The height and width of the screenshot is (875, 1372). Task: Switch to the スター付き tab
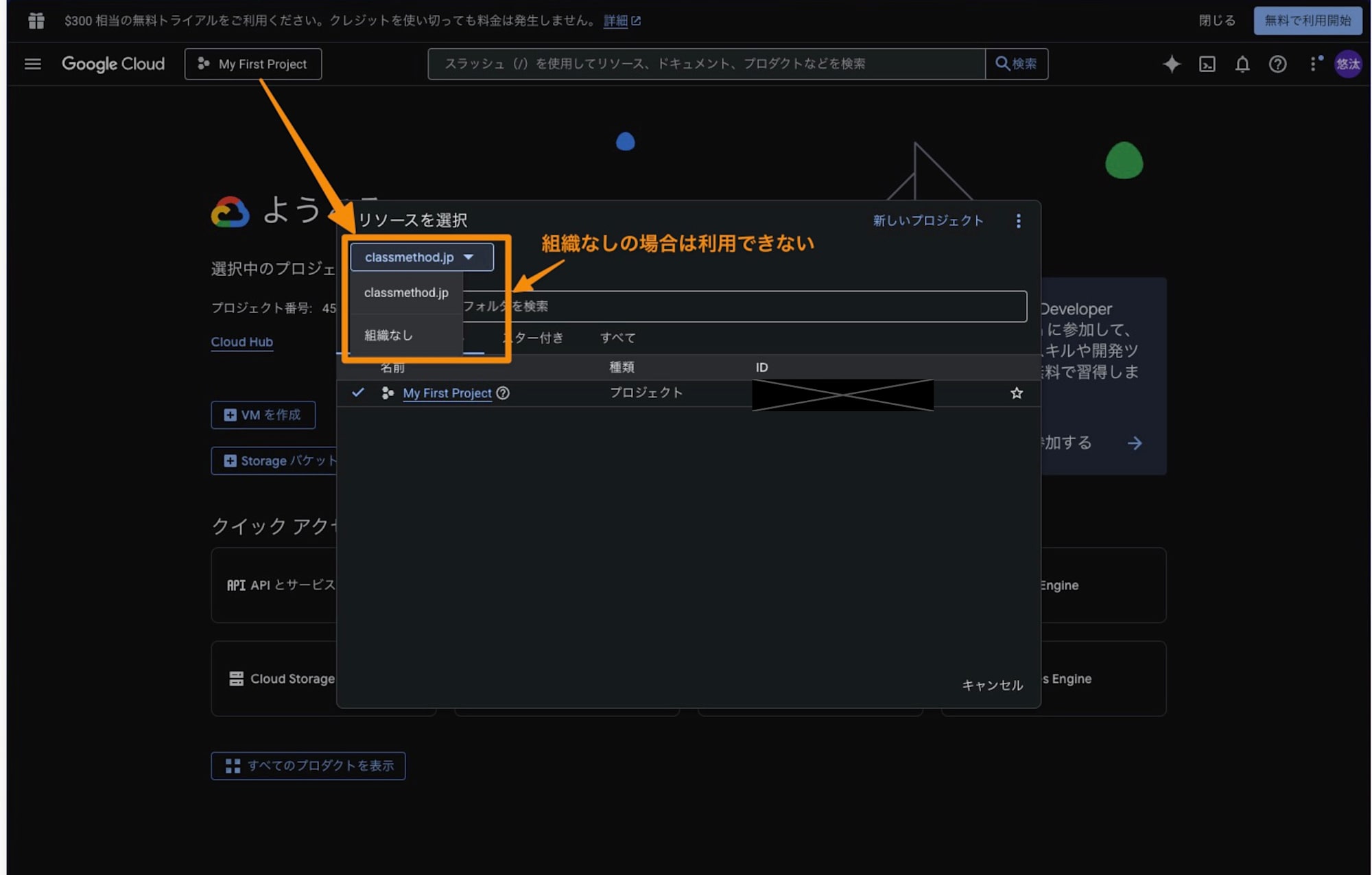tap(534, 338)
